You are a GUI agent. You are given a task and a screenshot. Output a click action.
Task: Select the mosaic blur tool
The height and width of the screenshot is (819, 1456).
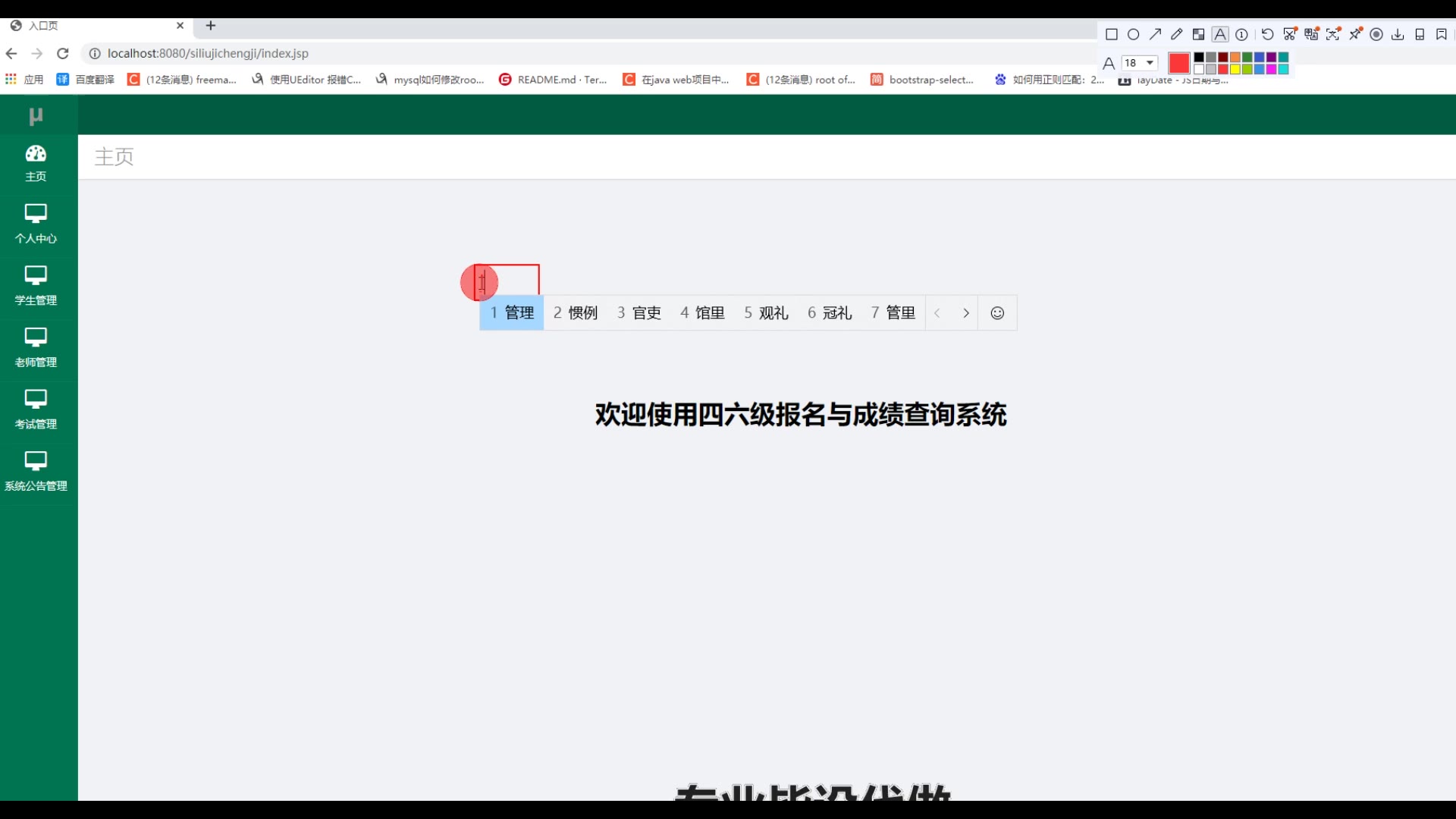[1198, 35]
